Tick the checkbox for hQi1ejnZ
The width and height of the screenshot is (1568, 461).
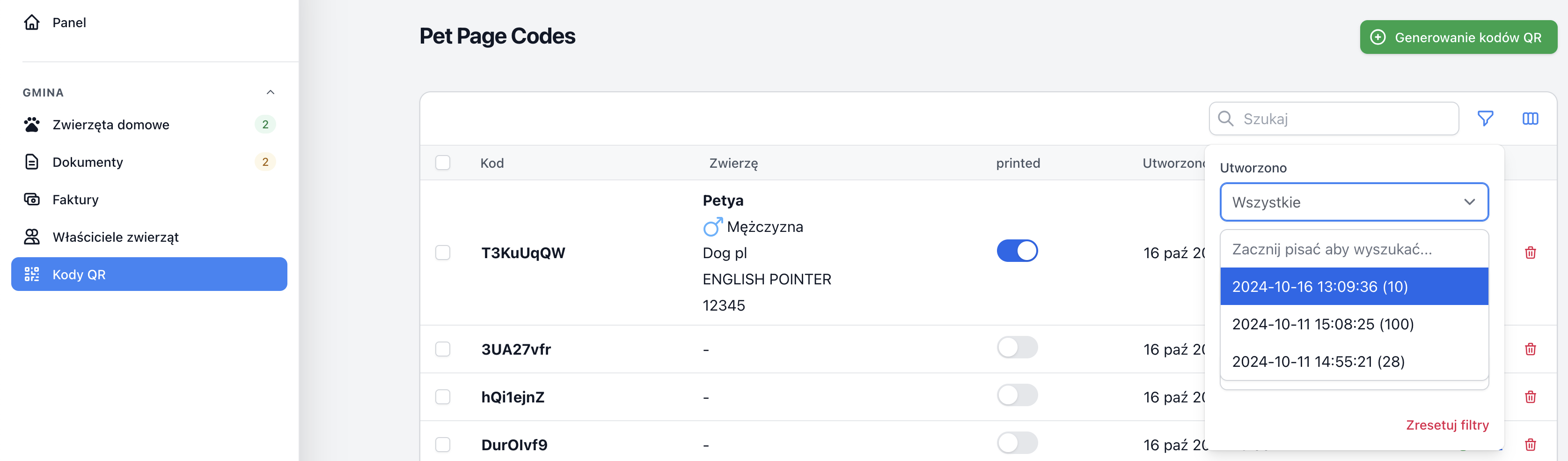[442, 397]
